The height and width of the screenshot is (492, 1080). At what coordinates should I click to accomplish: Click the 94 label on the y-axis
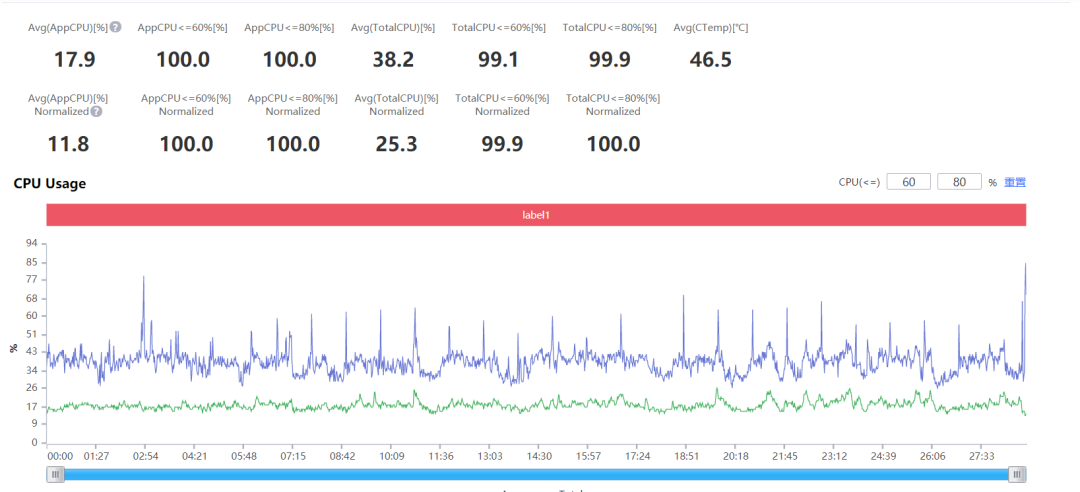[x=32, y=243]
